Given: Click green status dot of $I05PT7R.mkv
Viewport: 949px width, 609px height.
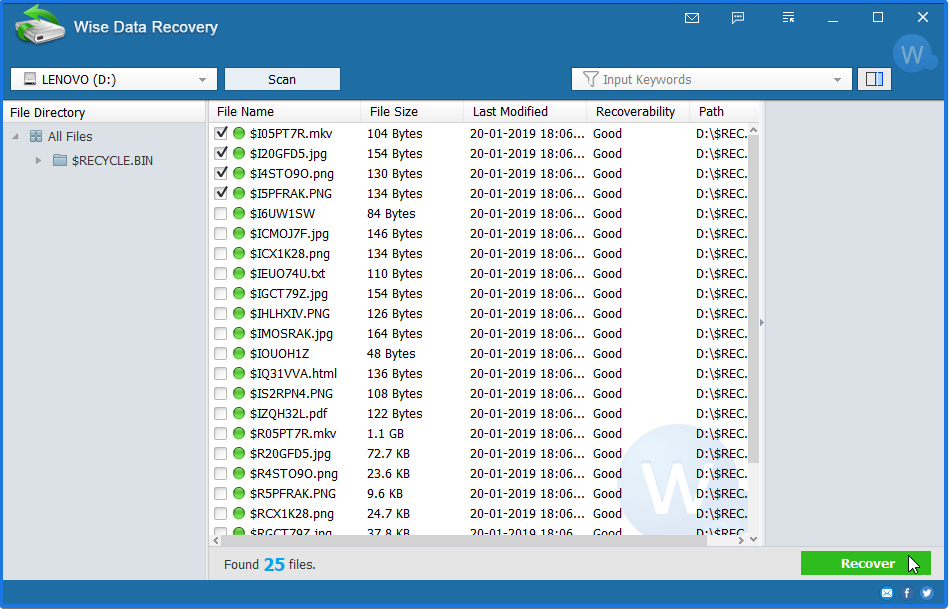Looking at the screenshot, I should (x=239, y=133).
